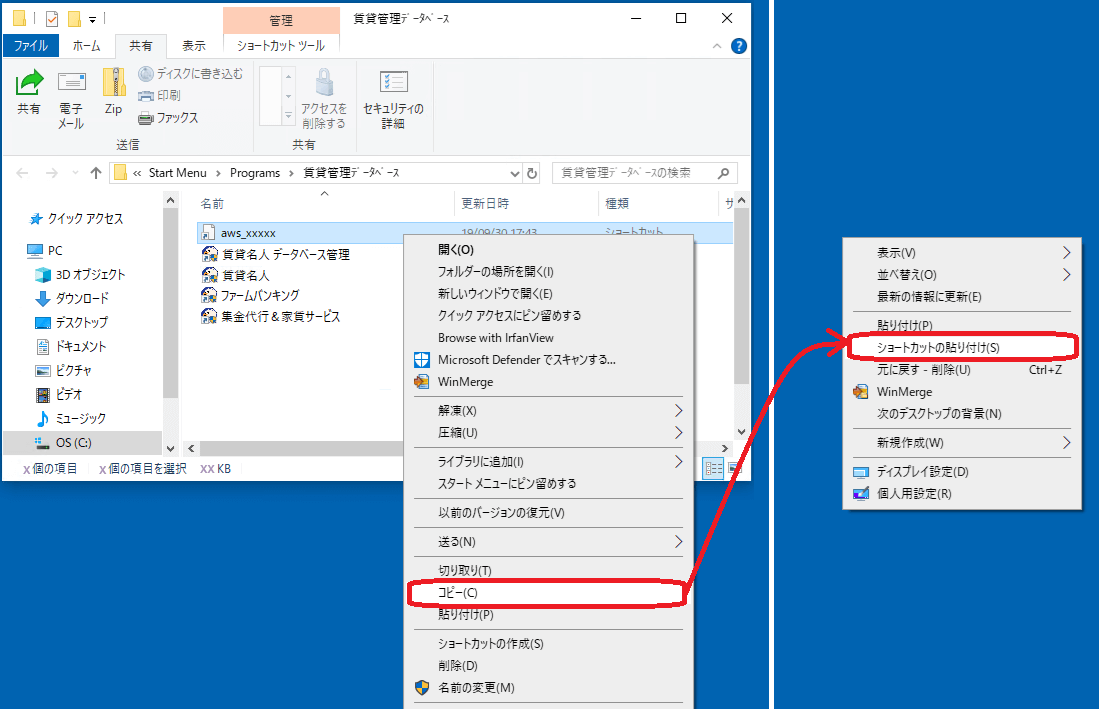Click the Zip compress icon

(113, 93)
